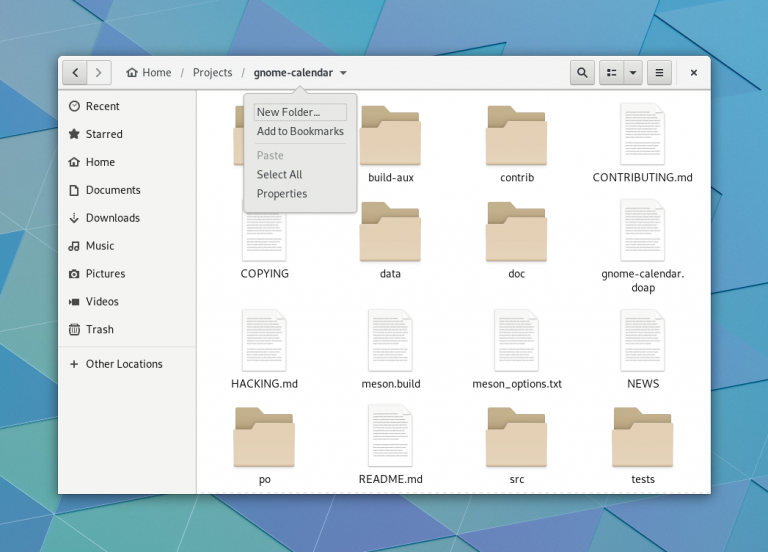Open Trash in the sidebar
This screenshot has width=768, height=552.
[127, 330]
